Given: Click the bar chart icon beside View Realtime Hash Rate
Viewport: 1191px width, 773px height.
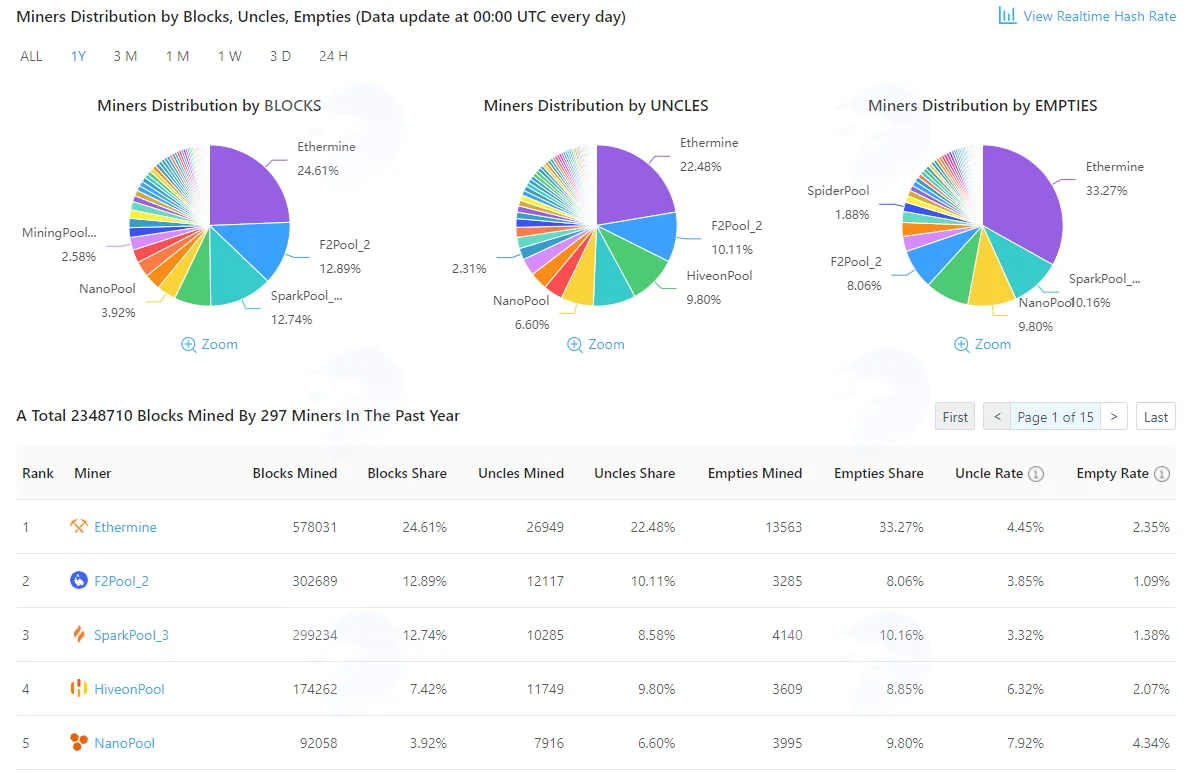Looking at the screenshot, I should 1006,15.
